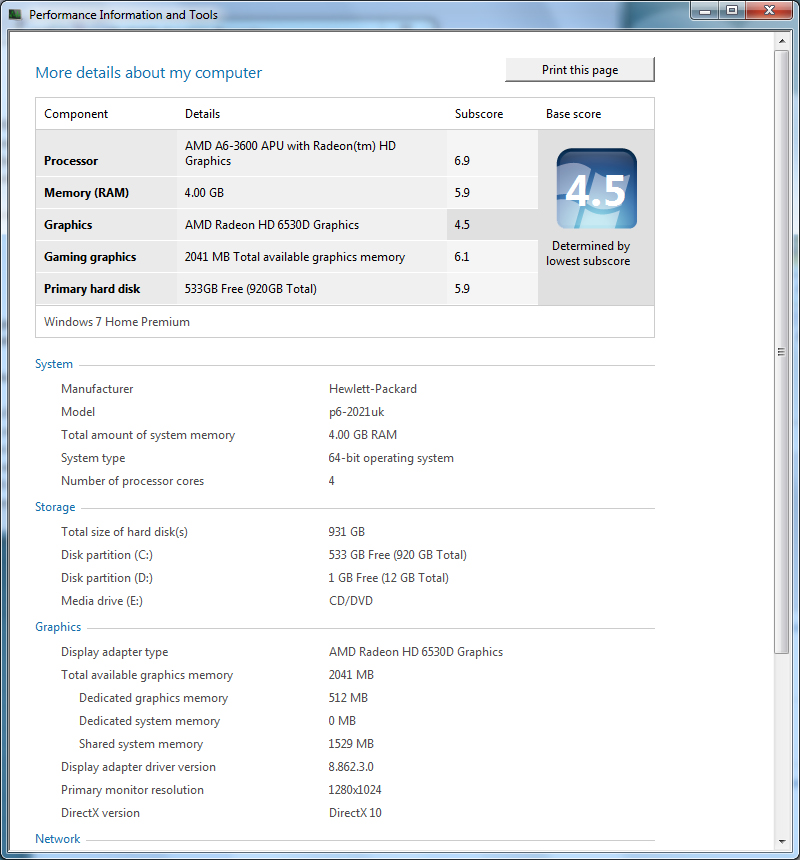The height and width of the screenshot is (860, 800).
Task: Click the driver version 8.862.3.0
Action: pyautogui.click(x=351, y=767)
